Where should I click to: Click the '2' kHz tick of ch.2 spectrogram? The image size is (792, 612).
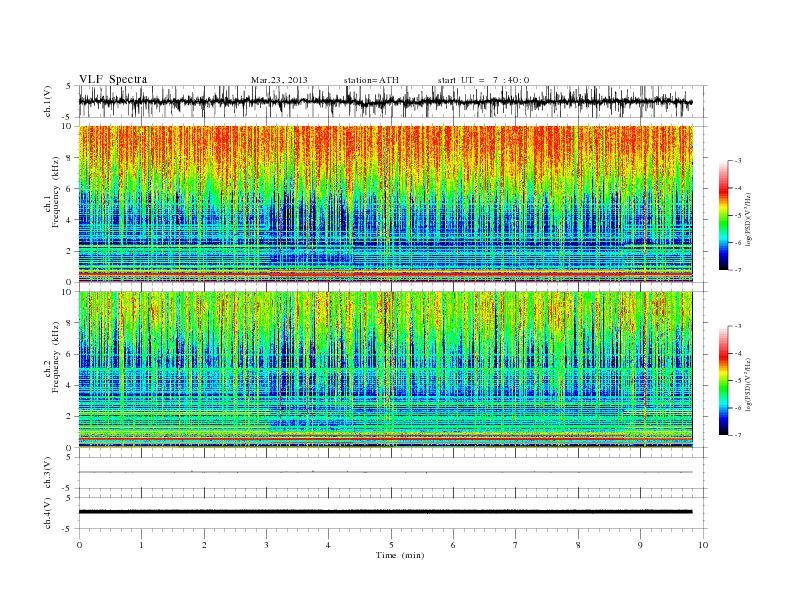[69, 417]
